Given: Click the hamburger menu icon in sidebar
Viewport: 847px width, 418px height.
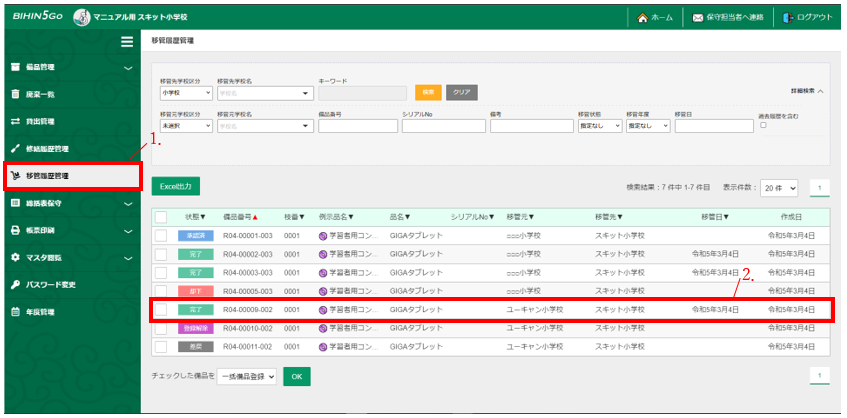Looking at the screenshot, I should click(x=127, y=41).
